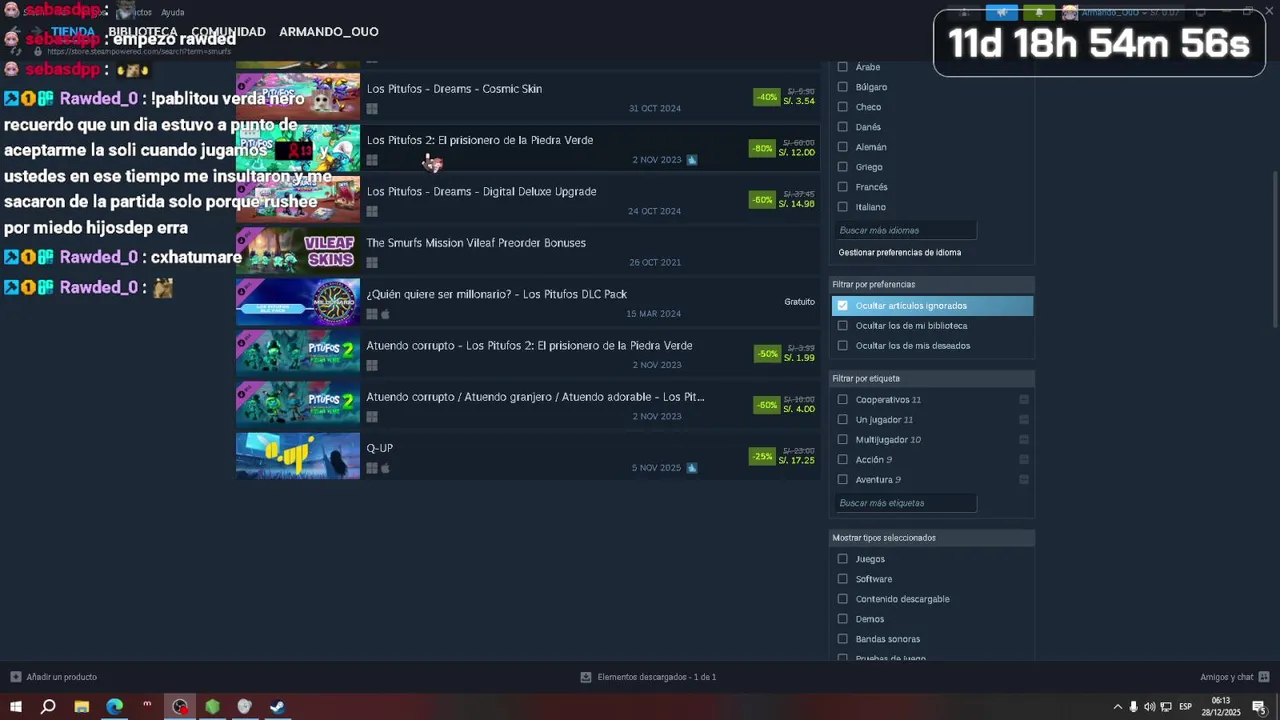Click exclude icon beside Acción tag
The width and height of the screenshot is (1280, 720).
click(1024, 460)
